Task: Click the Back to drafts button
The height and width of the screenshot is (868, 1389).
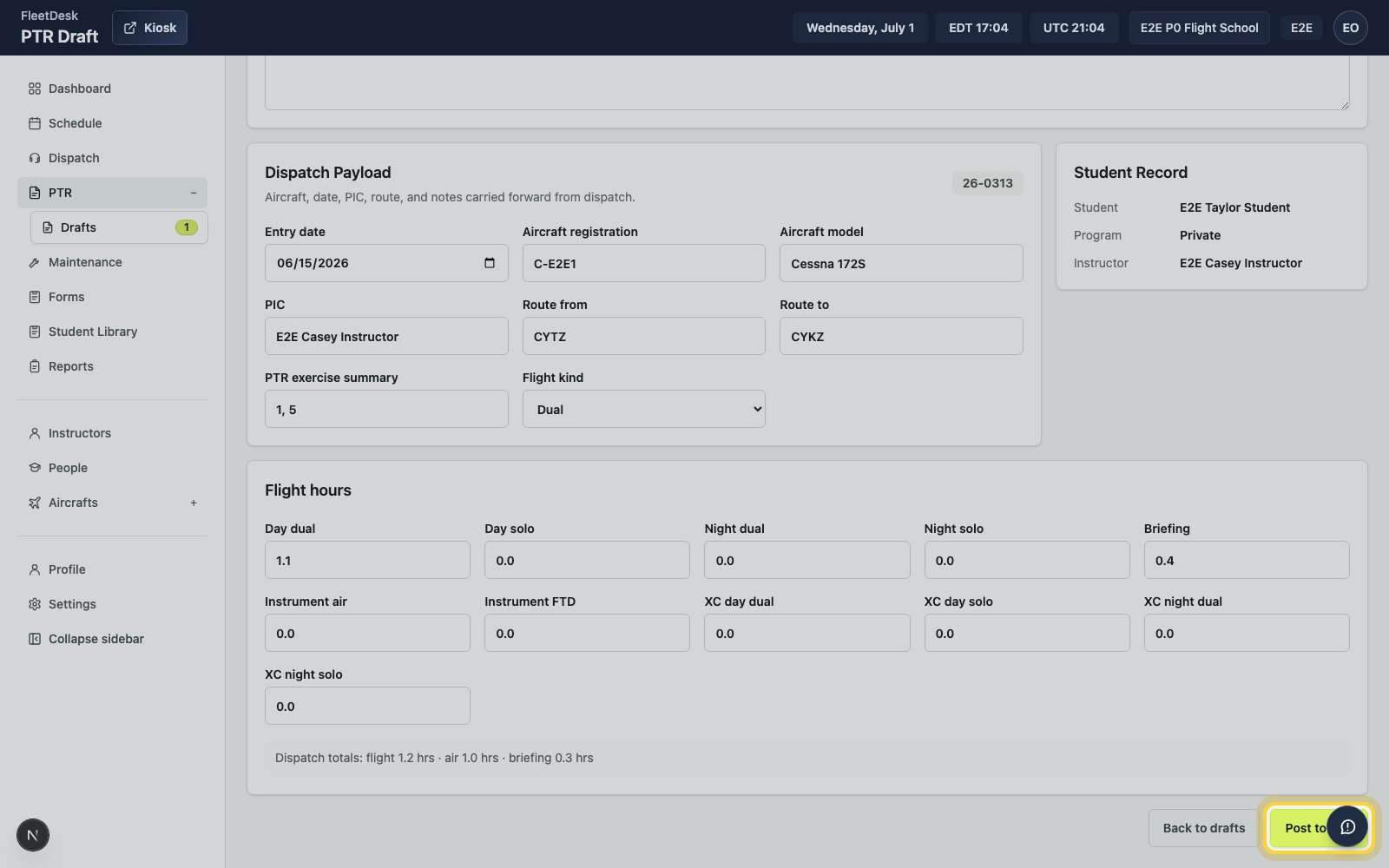Action: (x=1203, y=828)
